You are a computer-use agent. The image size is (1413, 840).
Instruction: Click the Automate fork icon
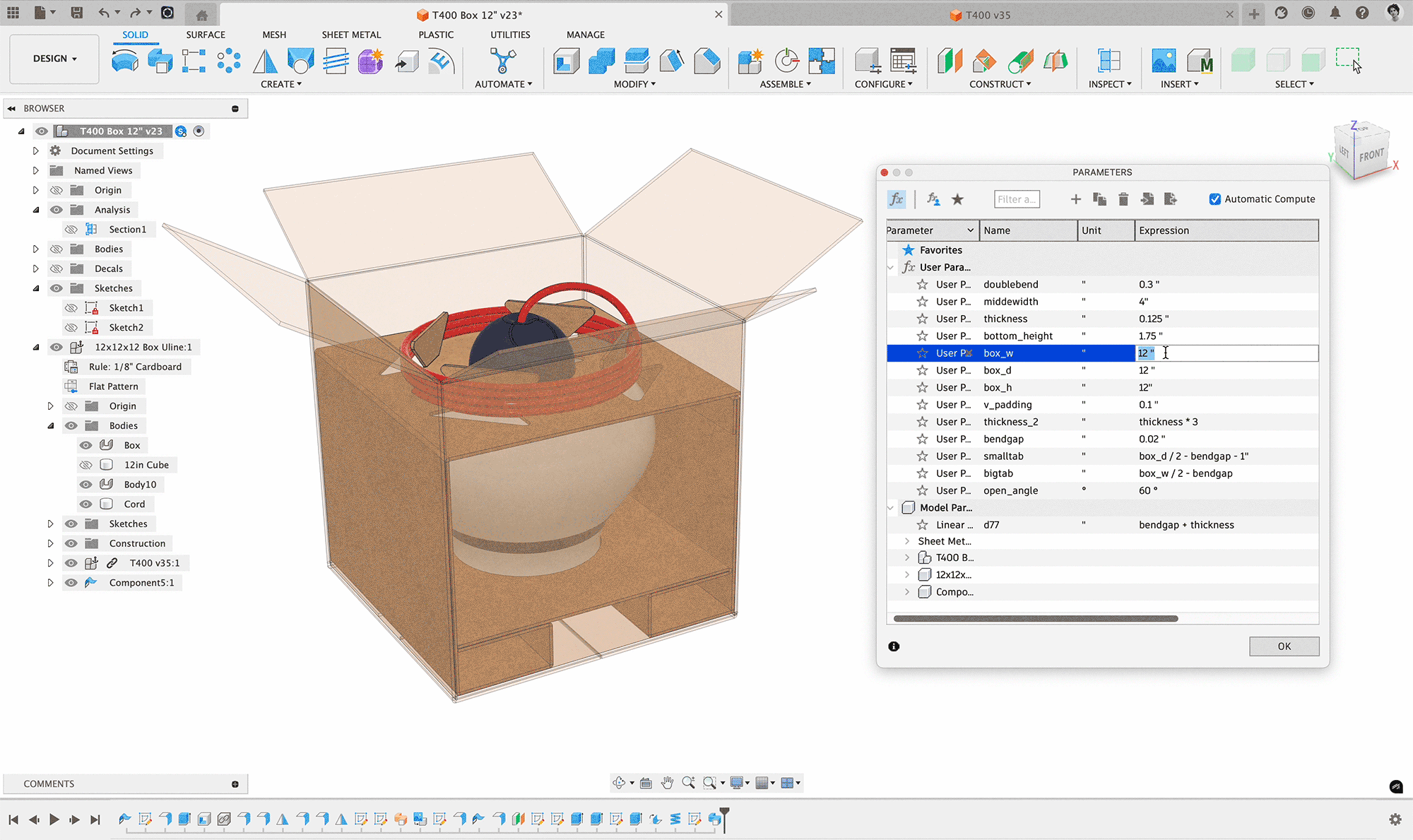coord(502,61)
